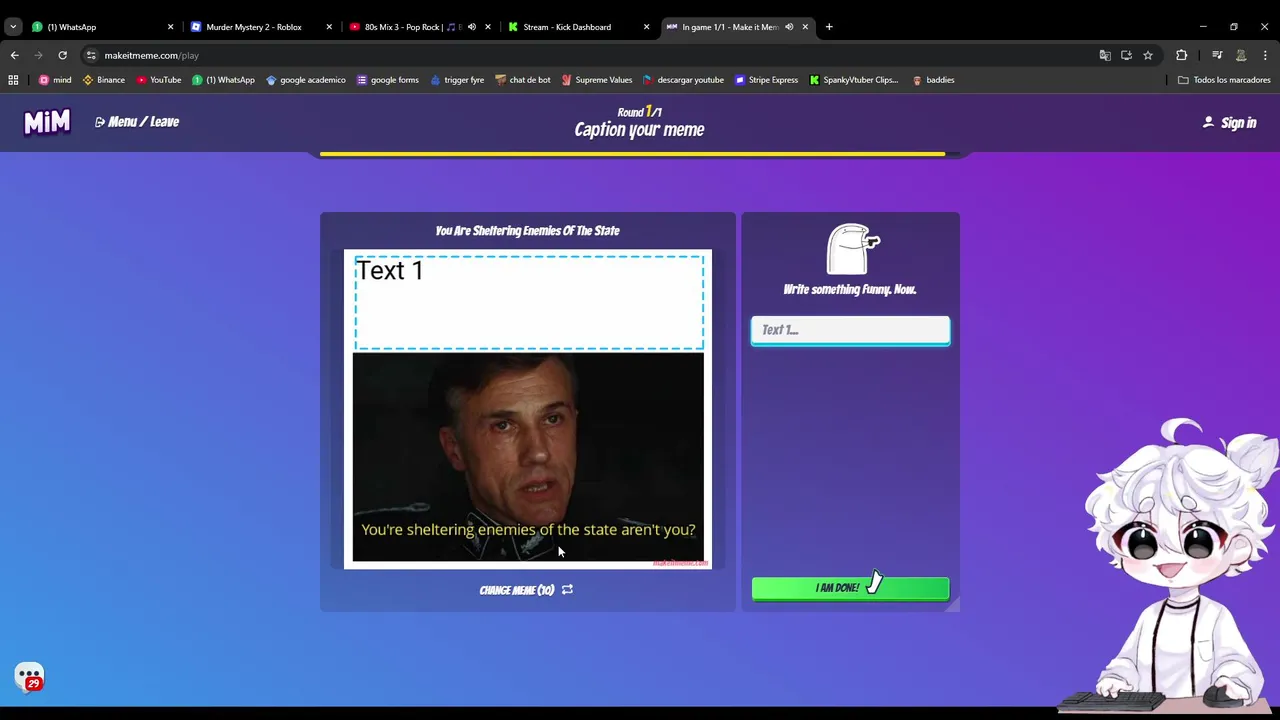Click Change Meme (10) button

(x=526, y=590)
